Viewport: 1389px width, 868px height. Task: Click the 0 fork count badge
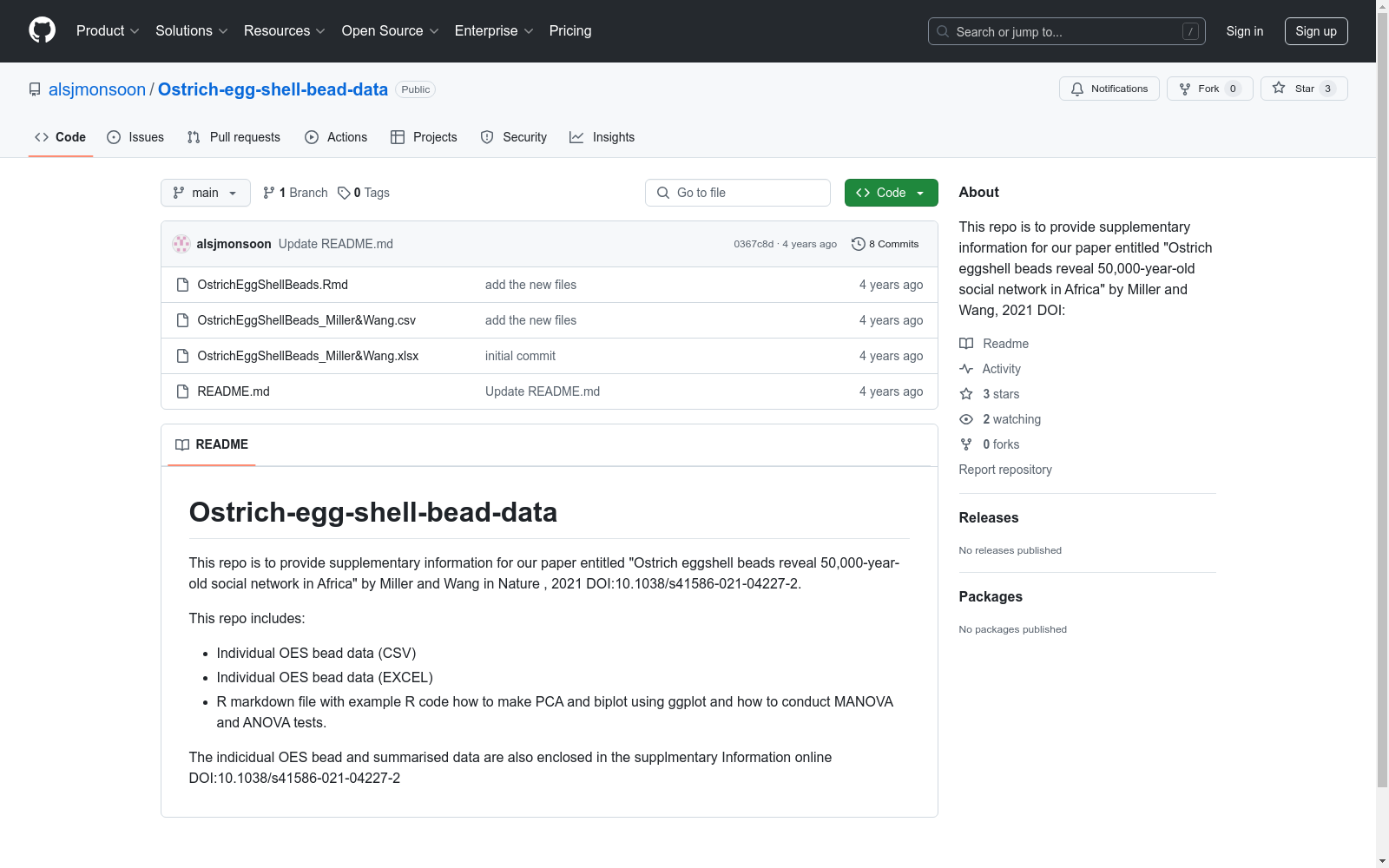pos(1233,89)
